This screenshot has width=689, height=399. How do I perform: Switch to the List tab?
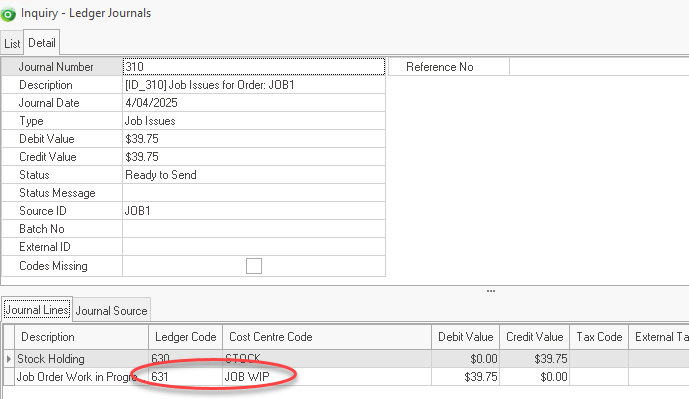12,44
